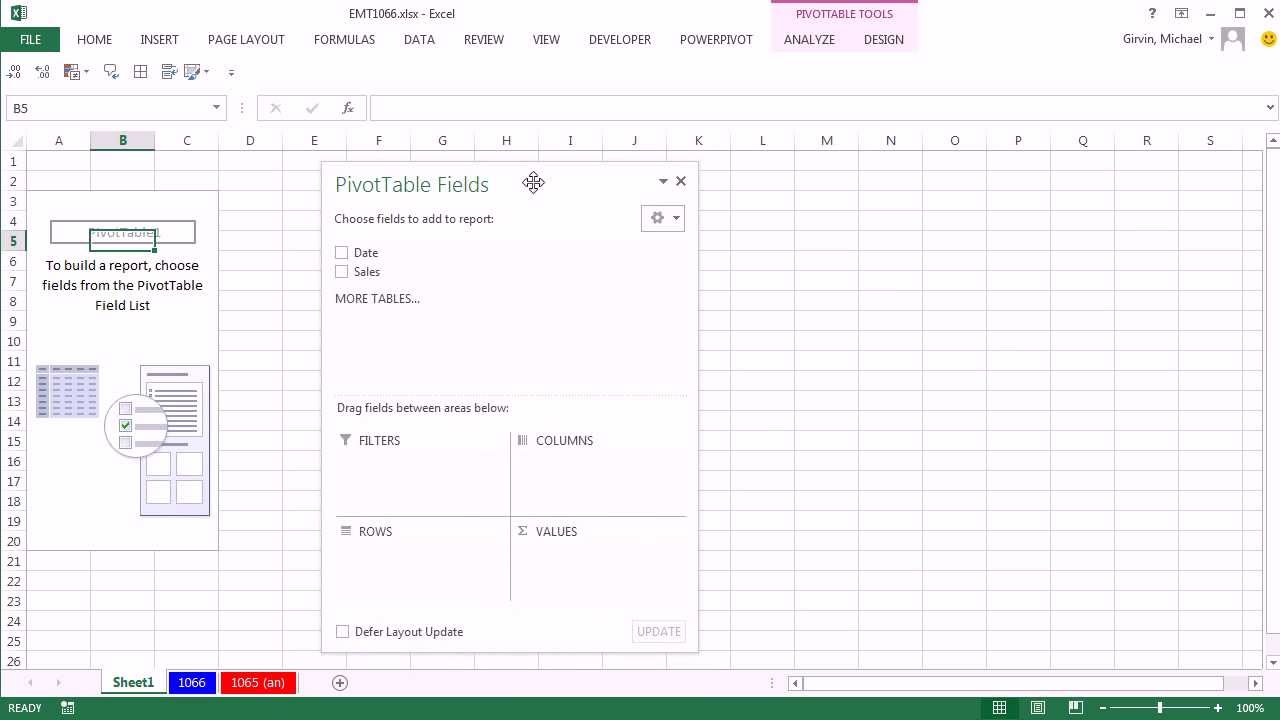Click inside the Name Box showing B5

[107, 108]
